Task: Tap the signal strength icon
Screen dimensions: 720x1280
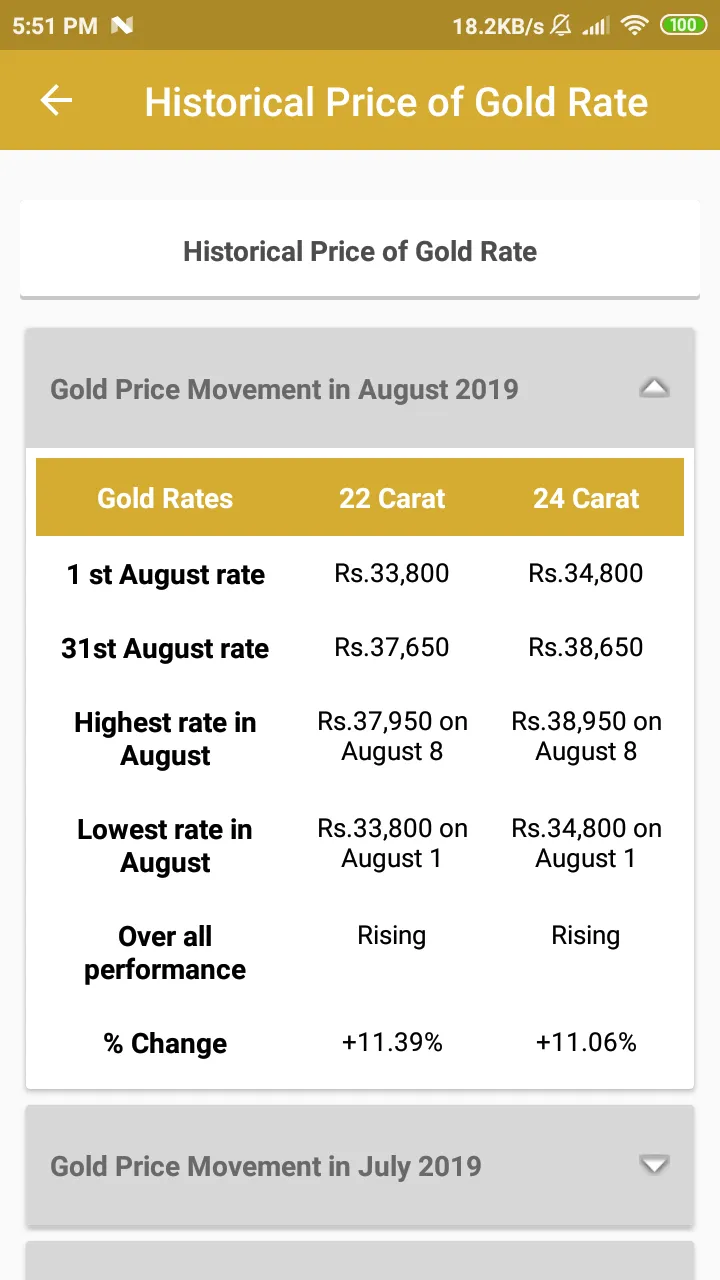Action: point(597,26)
